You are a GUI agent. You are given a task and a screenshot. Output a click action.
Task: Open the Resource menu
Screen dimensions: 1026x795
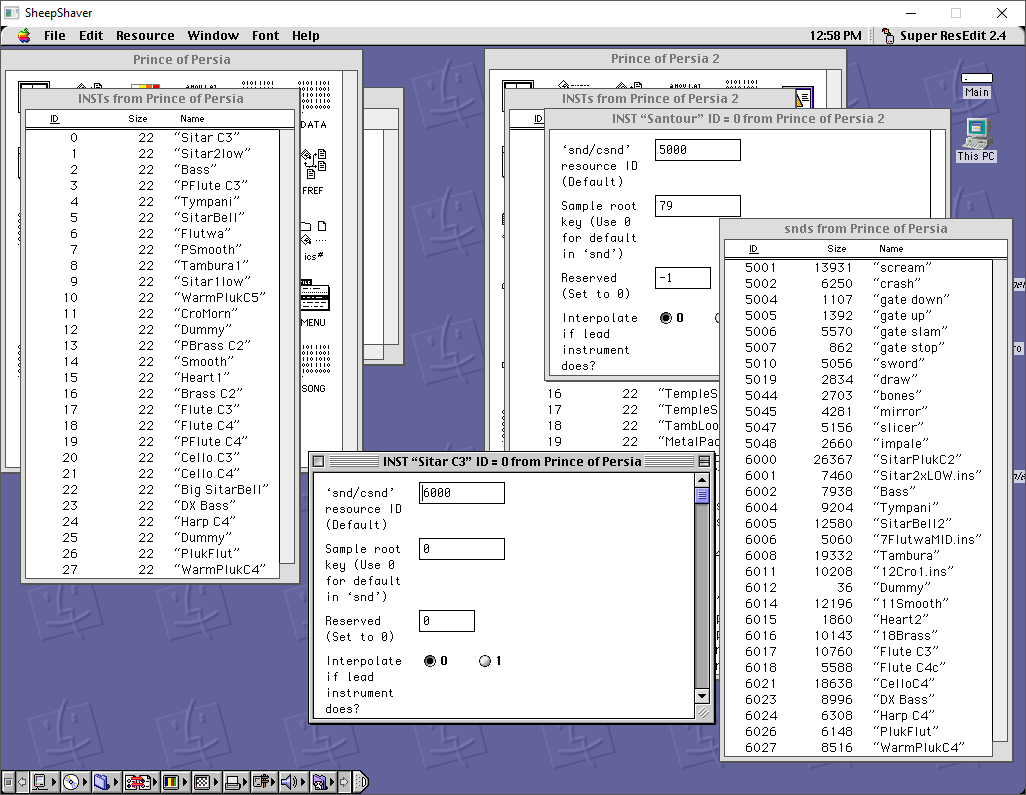[x=145, y=35]
